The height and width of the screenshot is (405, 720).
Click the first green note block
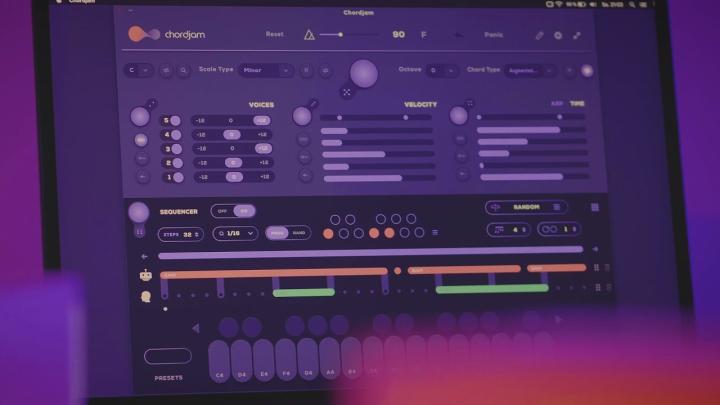pos(304,292)
